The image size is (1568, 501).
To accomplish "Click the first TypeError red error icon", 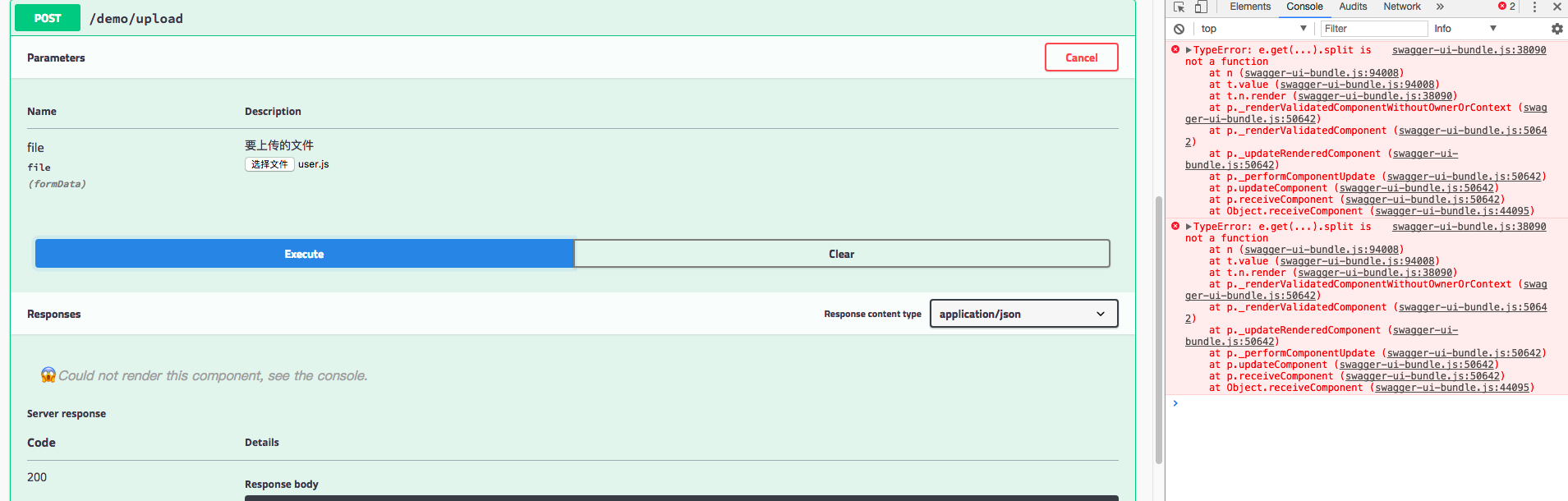I will click(1175, 50).
